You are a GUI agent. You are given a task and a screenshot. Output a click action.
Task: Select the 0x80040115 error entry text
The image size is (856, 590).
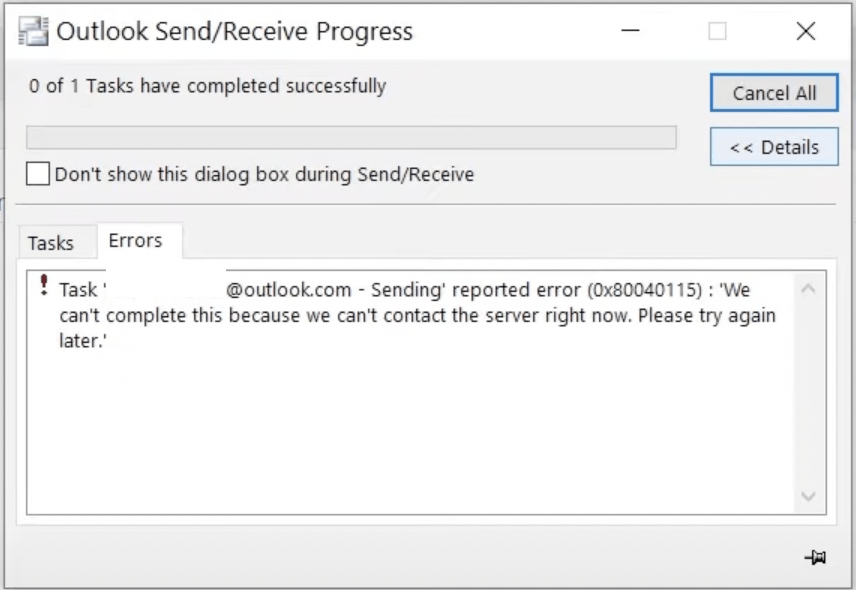pos(418,315)
